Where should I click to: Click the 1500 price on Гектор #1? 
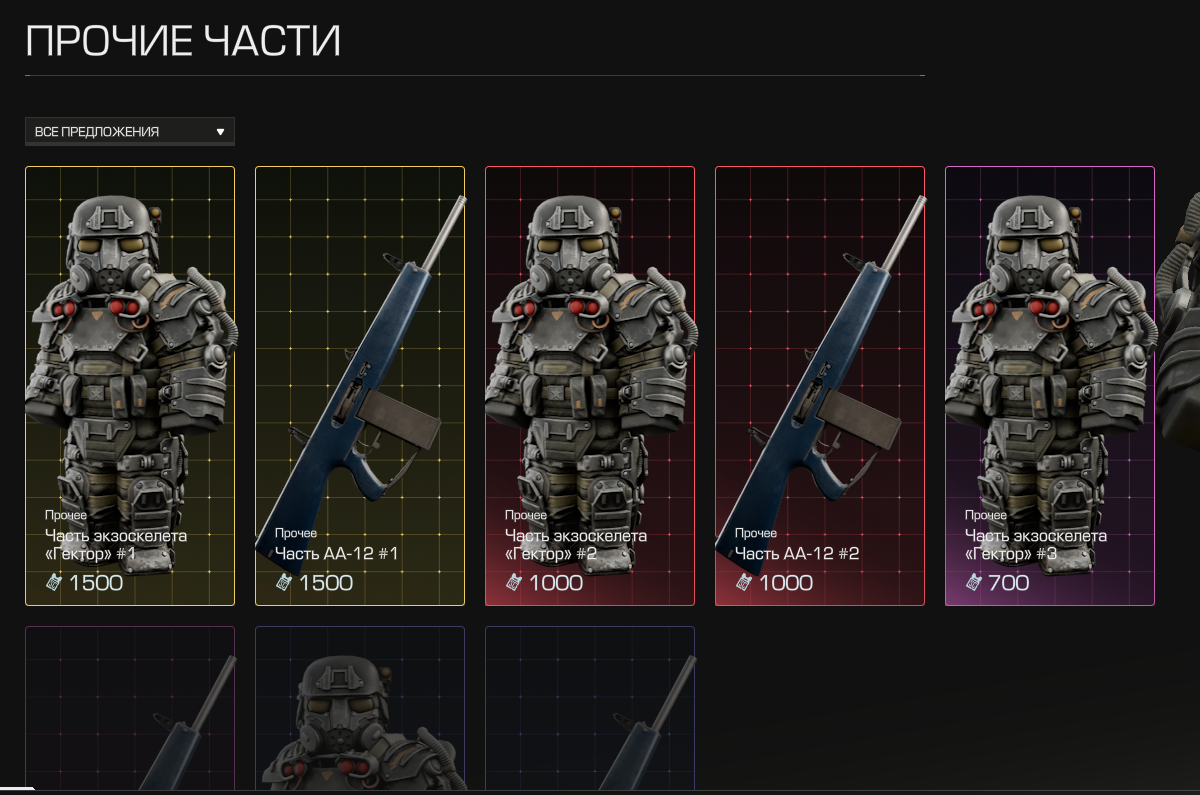[96, 583]
